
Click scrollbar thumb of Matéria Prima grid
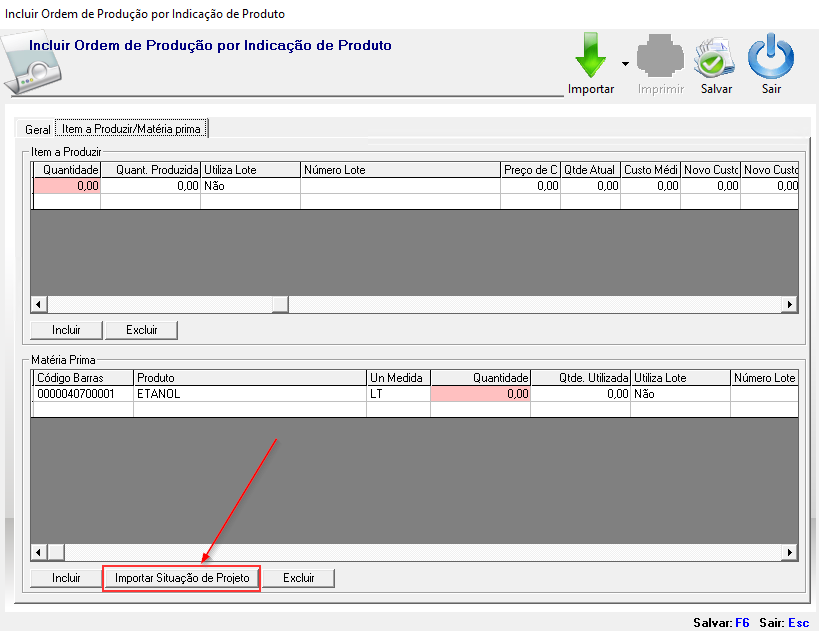point(56,552)
